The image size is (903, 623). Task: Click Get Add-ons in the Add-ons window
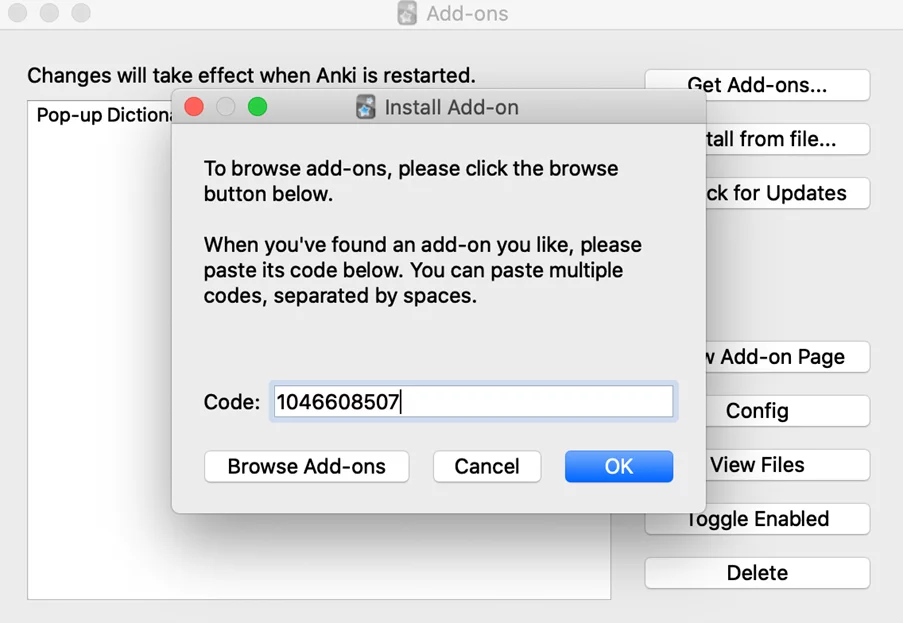757,85
